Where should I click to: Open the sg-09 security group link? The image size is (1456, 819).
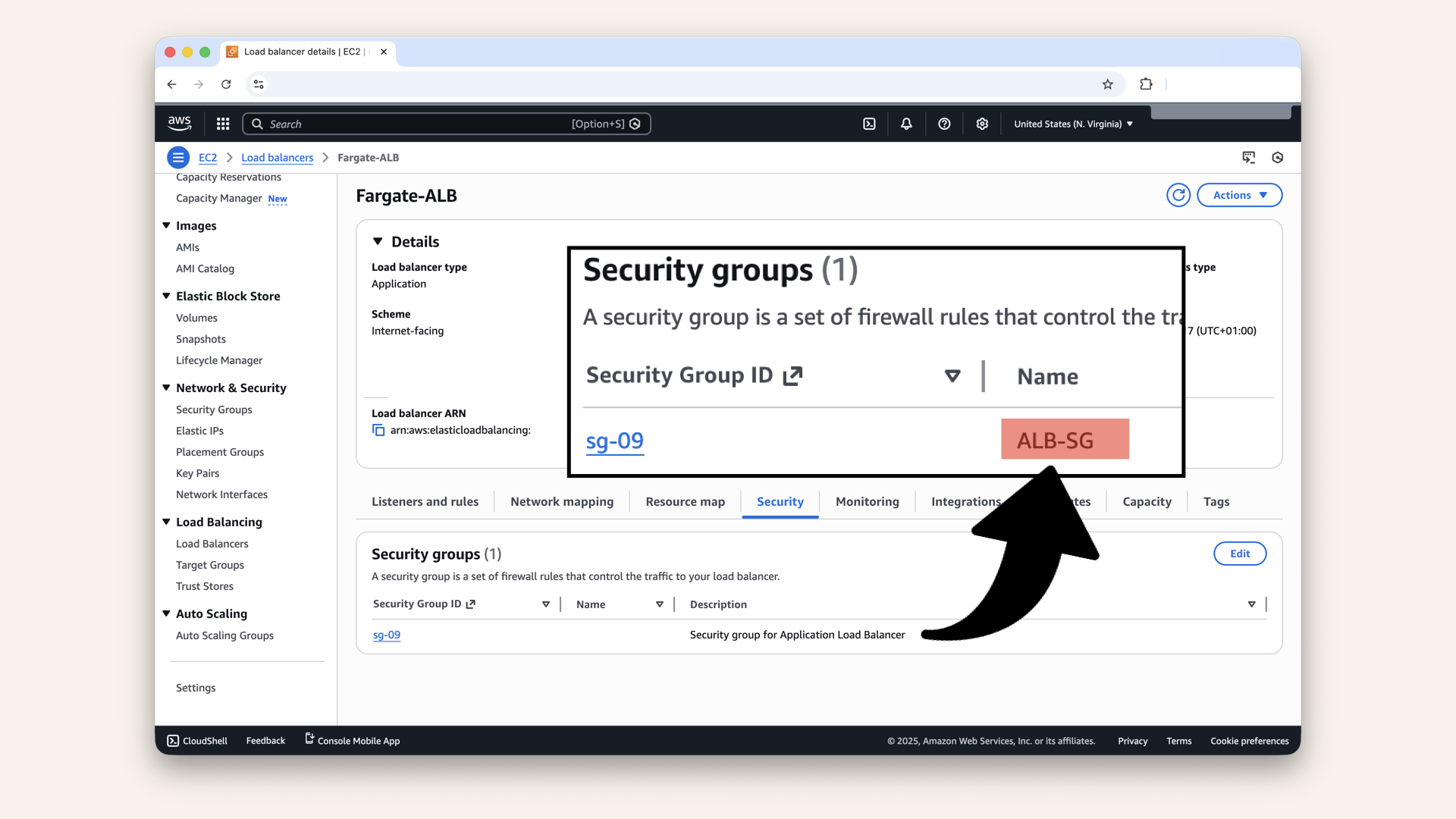(x=387, y=635)
